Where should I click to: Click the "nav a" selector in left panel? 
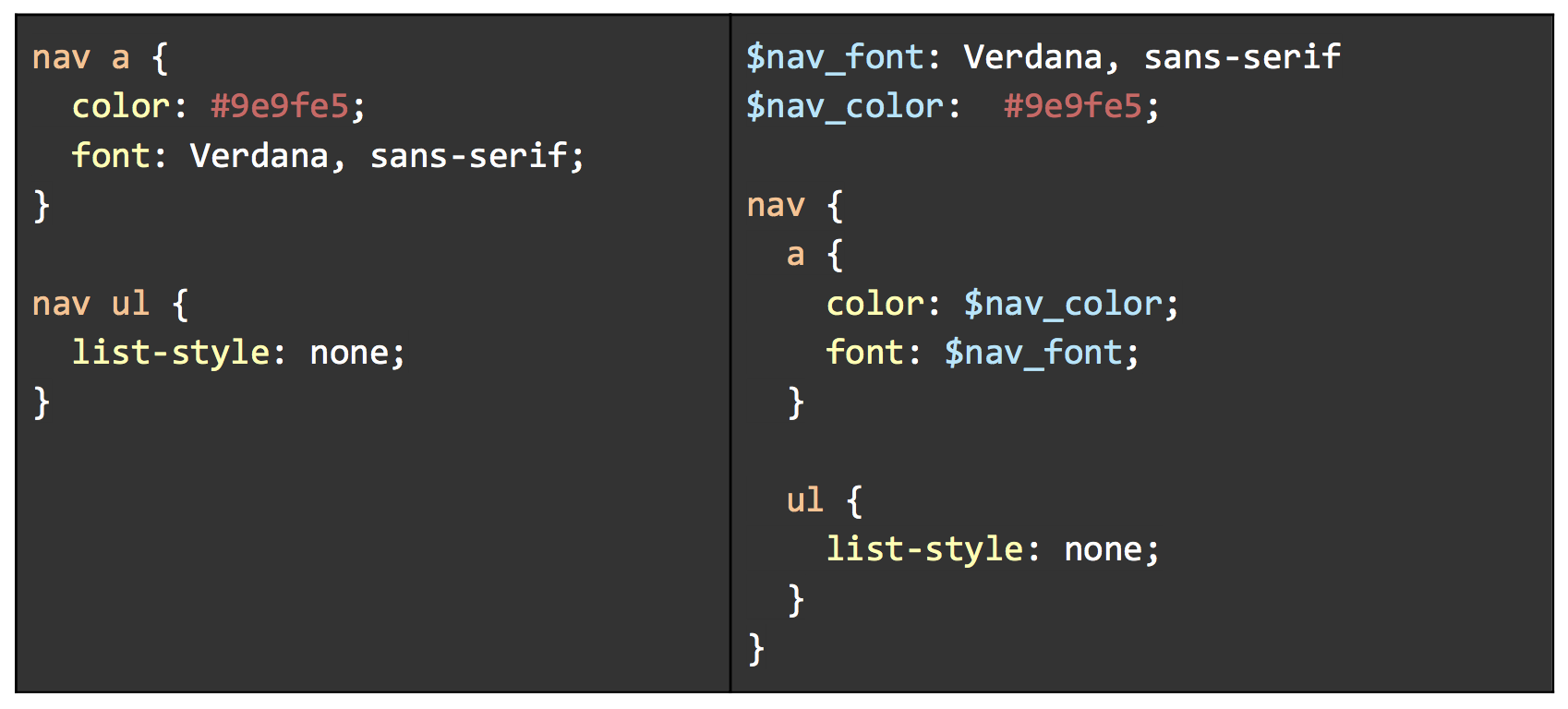point(81,57)
